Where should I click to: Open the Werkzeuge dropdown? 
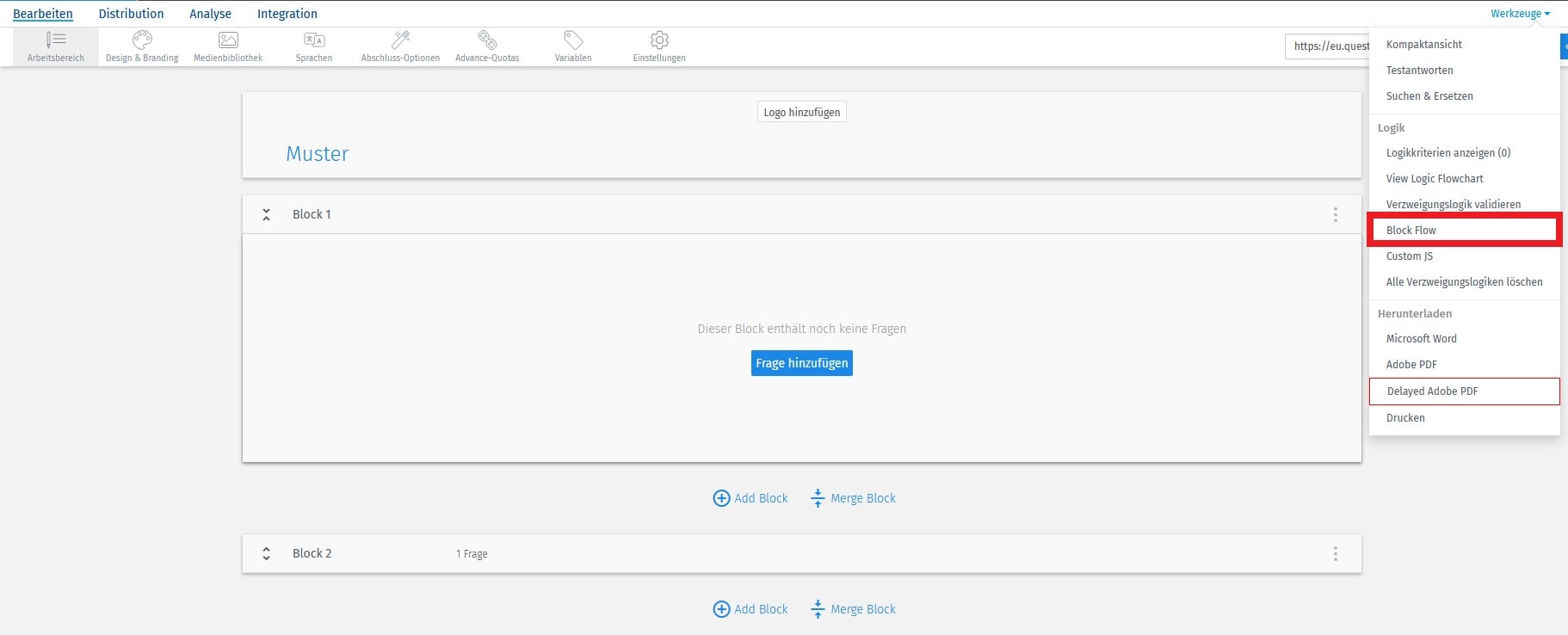[1520, 14]
